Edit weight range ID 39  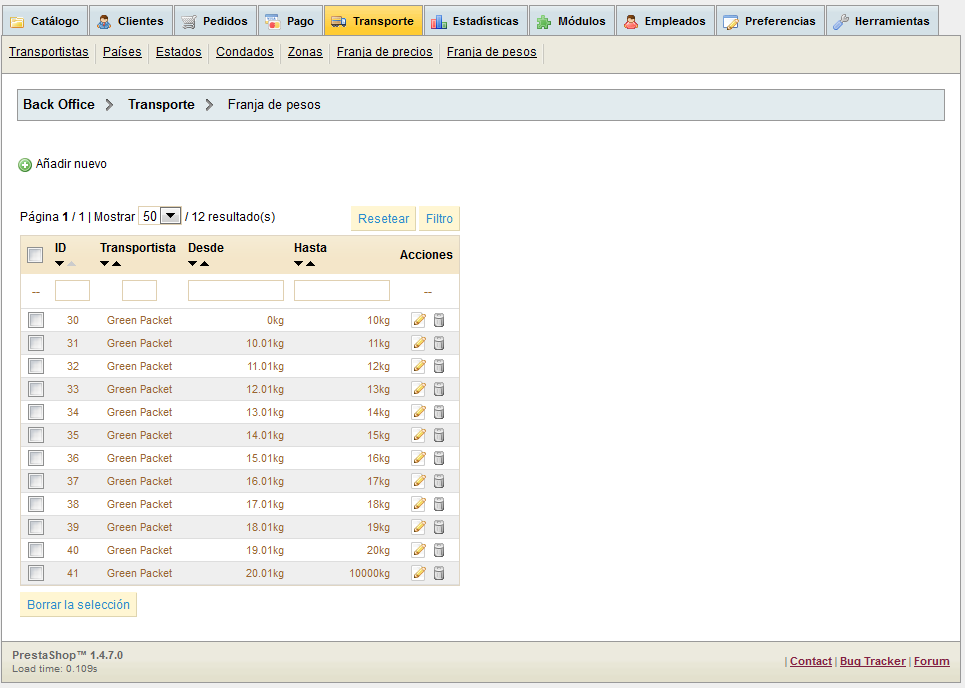tap(418, 527)
